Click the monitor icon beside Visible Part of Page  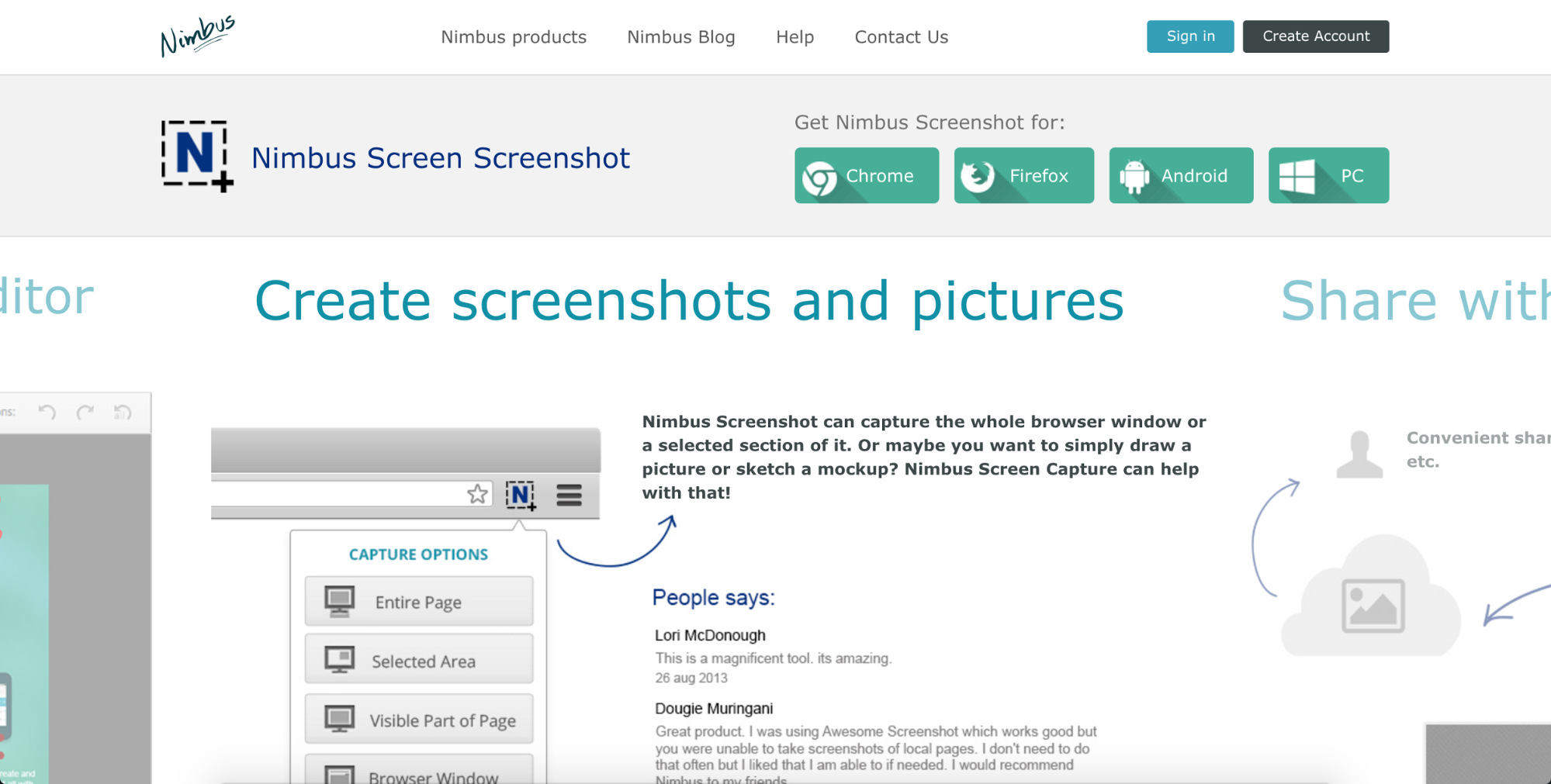(x=339, y=719)
